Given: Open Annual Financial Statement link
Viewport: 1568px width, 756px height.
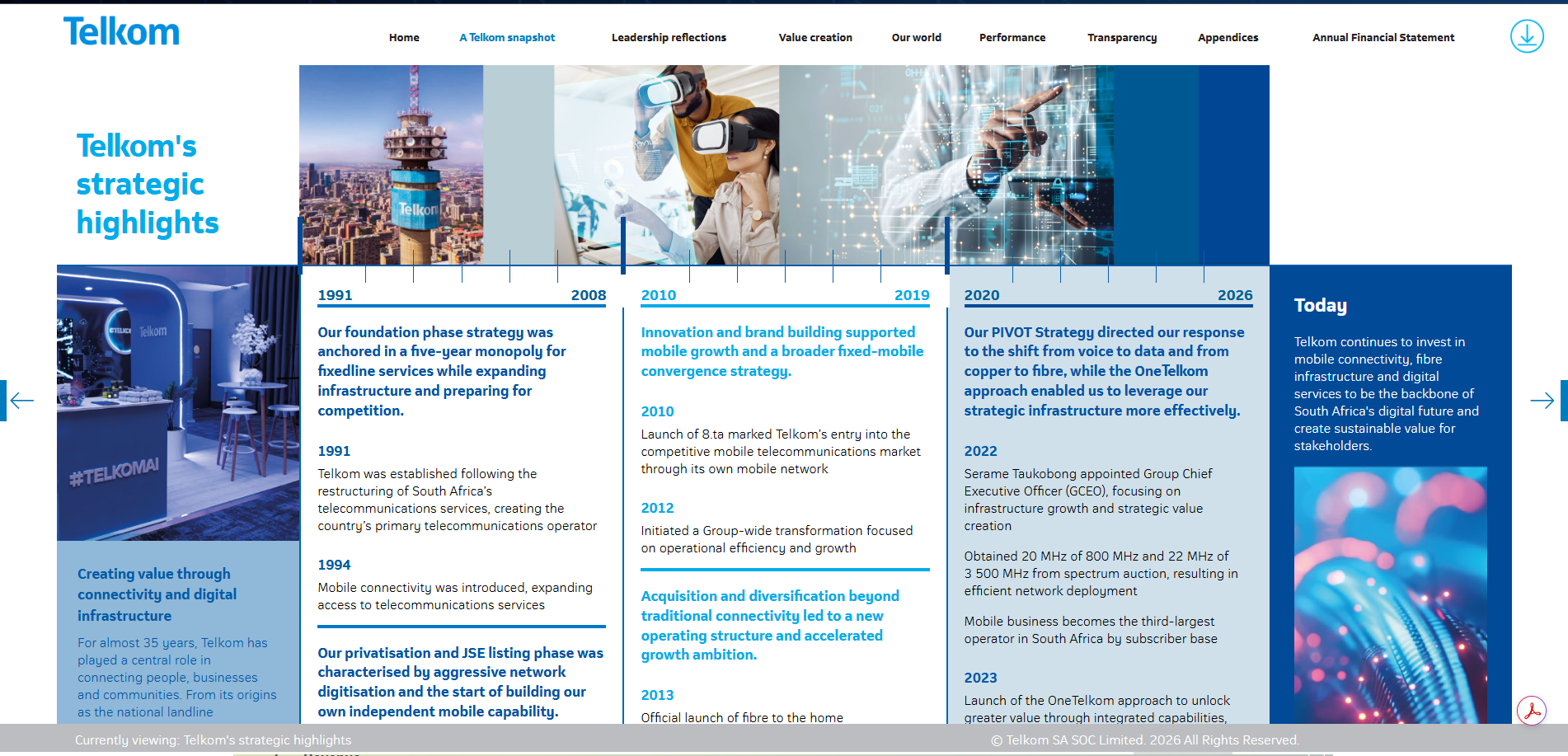Looking at the screenshot, I should coord(1383,37).
